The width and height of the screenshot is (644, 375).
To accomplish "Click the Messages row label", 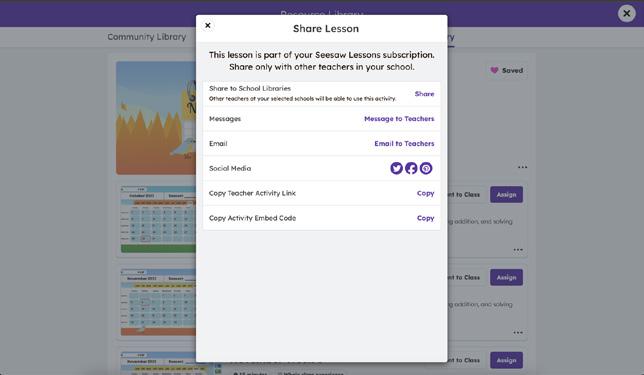I will click(x=225, y=119).
